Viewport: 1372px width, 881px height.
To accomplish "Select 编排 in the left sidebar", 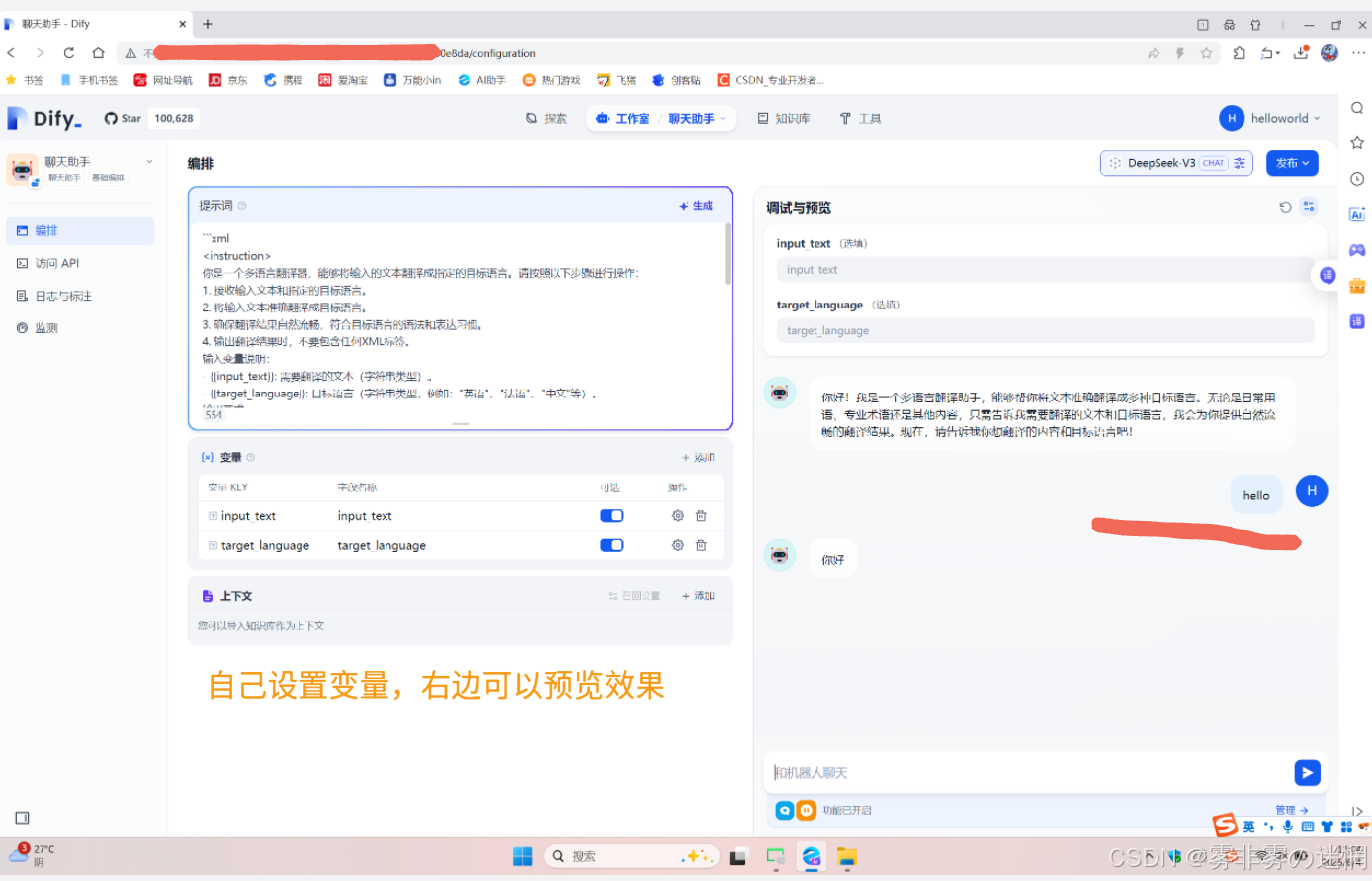I will click(80, 230).
